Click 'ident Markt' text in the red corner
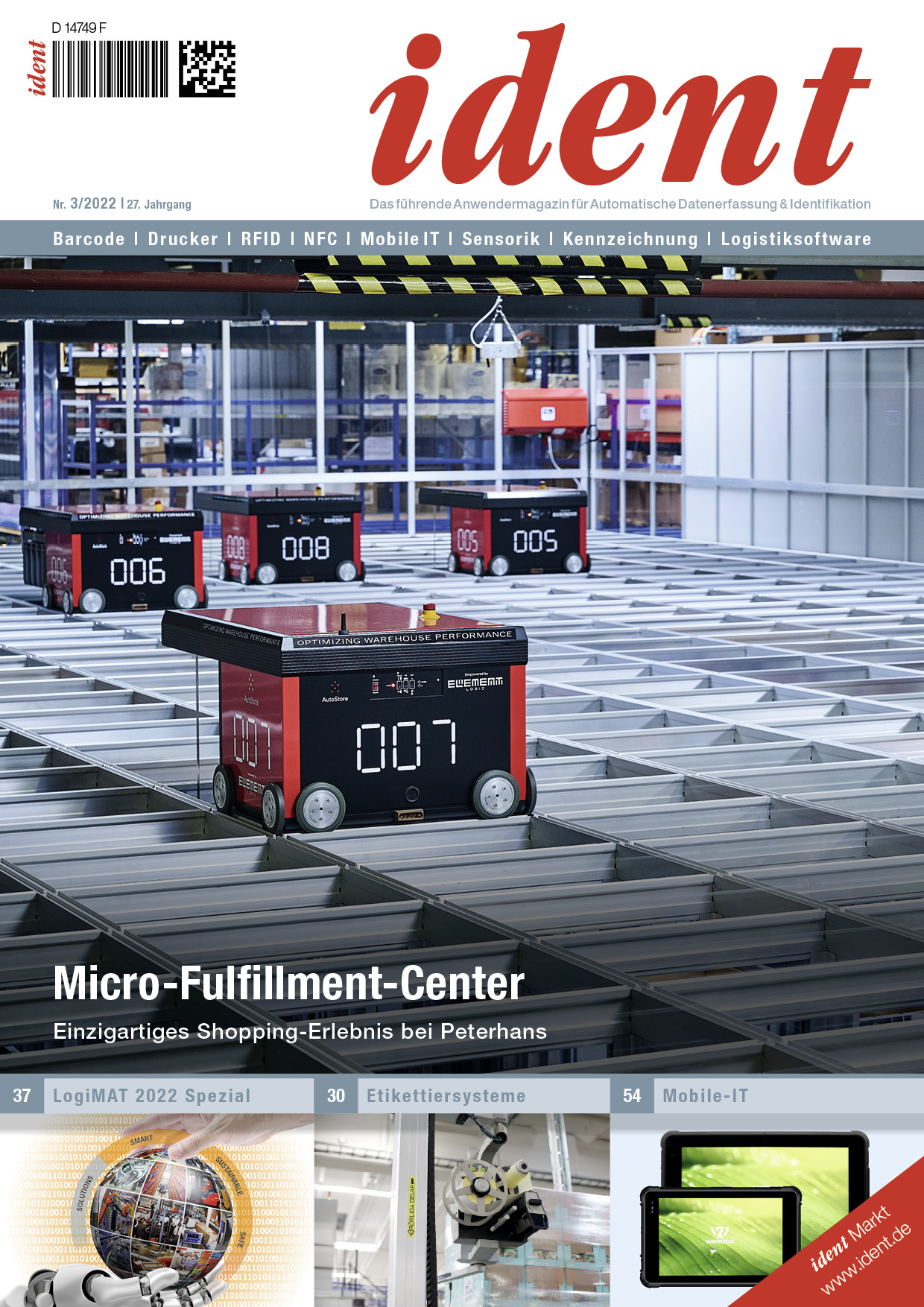 (849, 1238)
